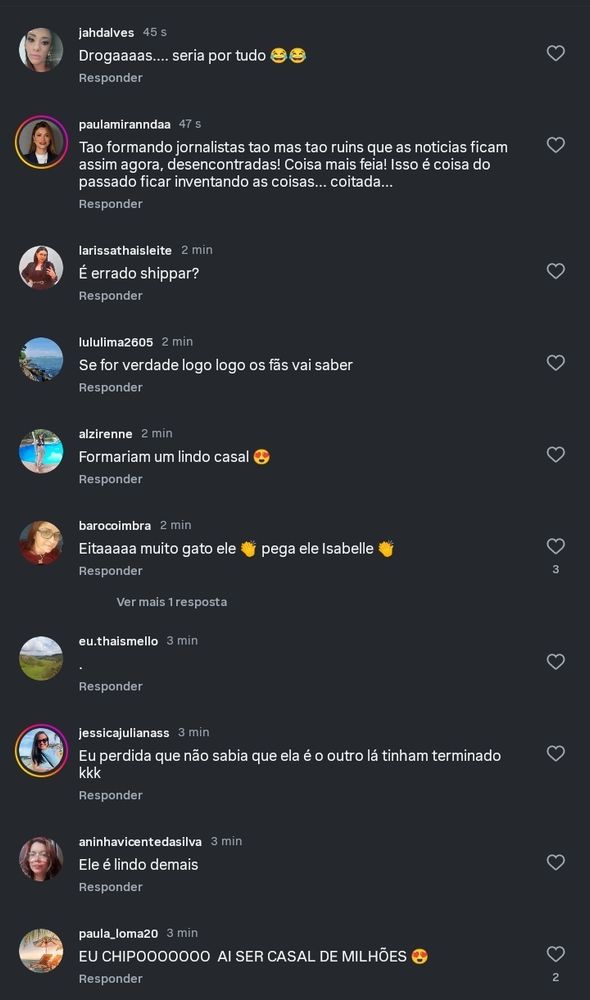
Task: Reply to jahdalves via Responder
Action: [x=110, y=78]
